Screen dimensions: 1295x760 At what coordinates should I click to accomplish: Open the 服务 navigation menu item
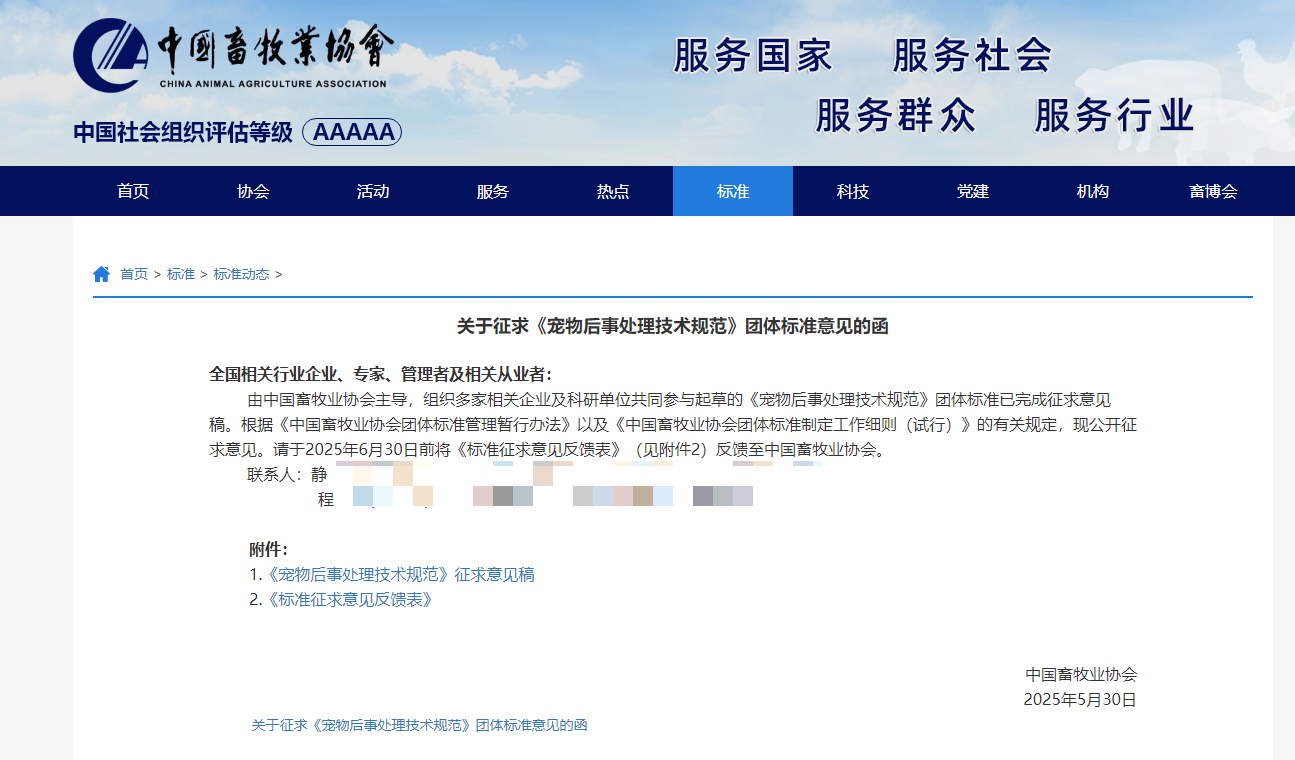(491, 191)
